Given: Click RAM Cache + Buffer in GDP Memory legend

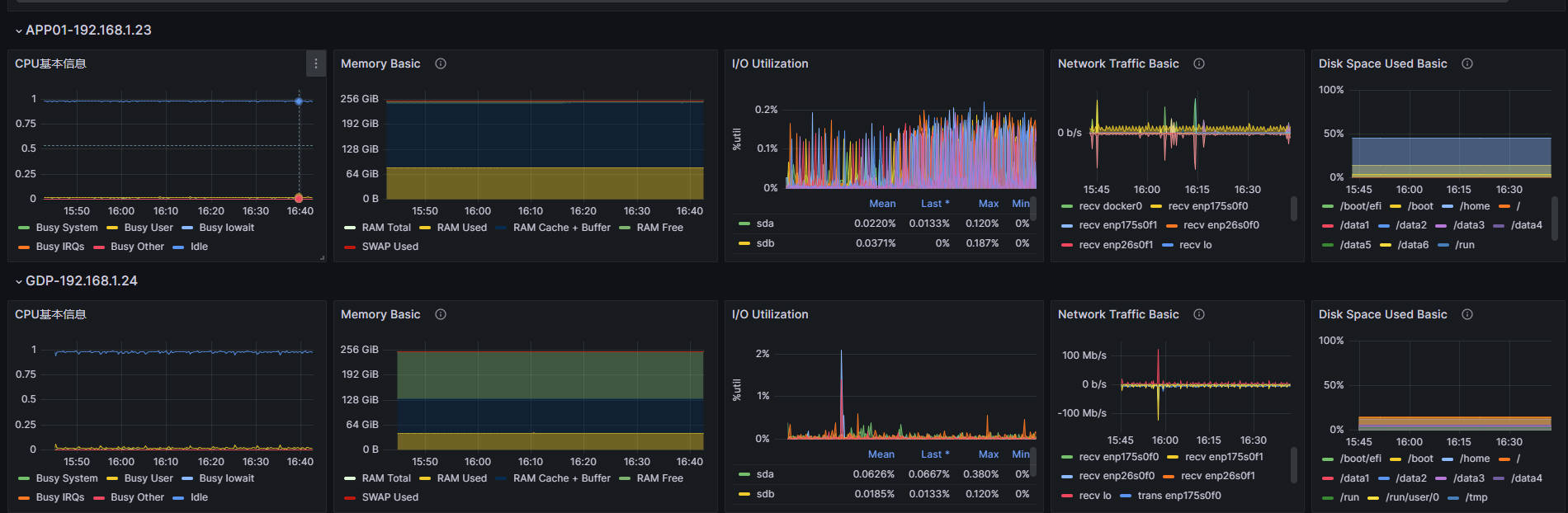Looking at the screenshot, I should coord(562,478).
